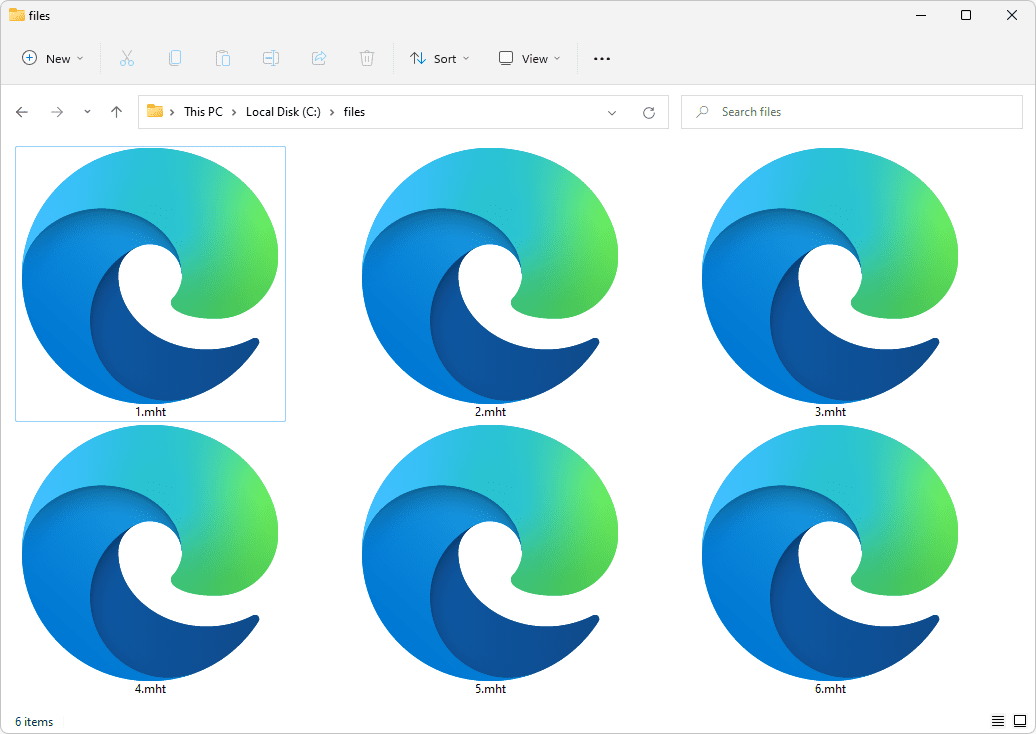Refresh the files folder

coord(649,112)
